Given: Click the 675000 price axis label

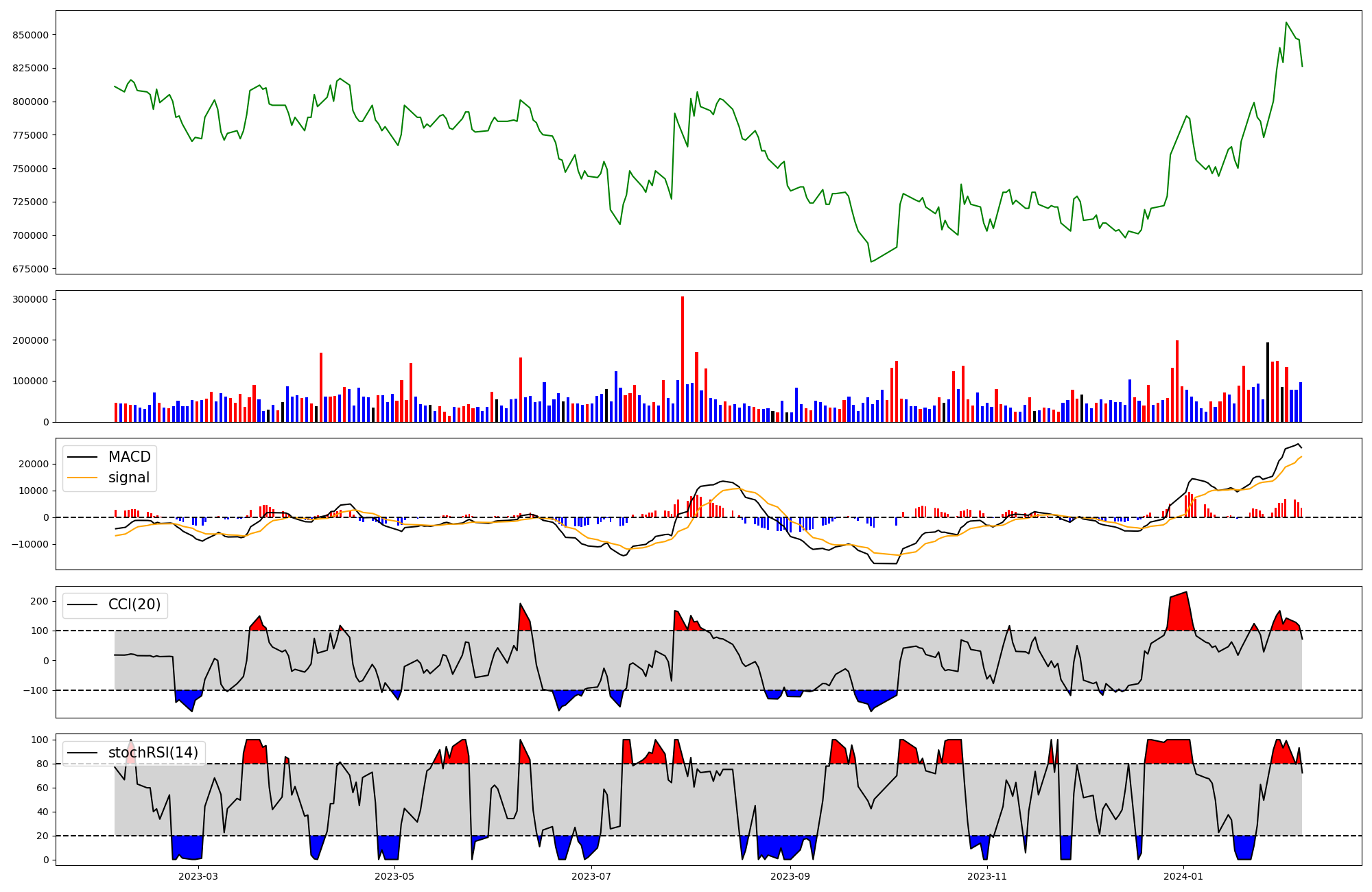Looking at the screenshot, I should click(31, 269).
